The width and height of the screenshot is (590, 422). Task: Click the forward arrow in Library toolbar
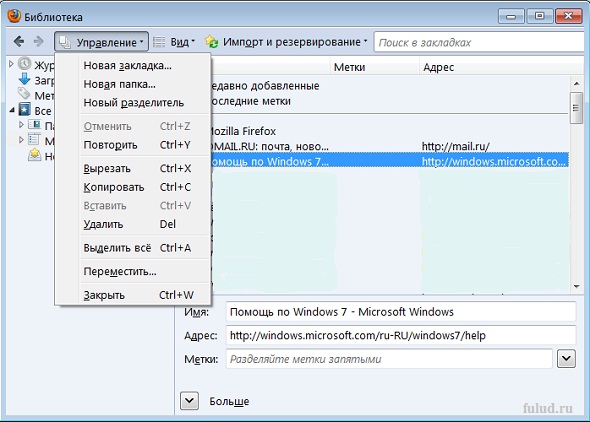pos(38,41)
